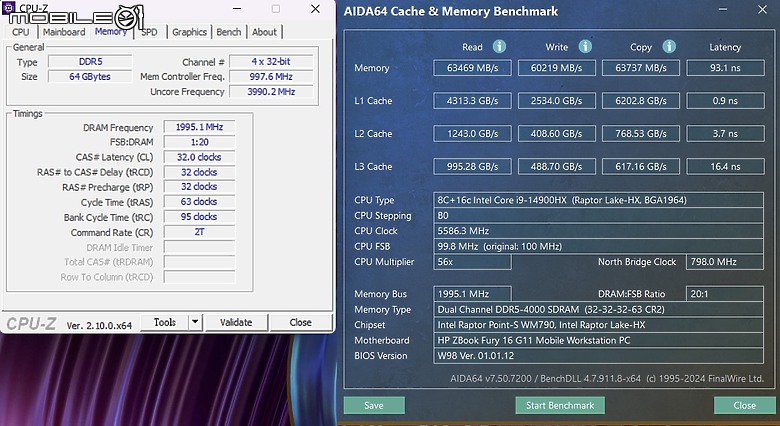780x426 pixels.
Task: Click the FSB:DRAM value 1:20
Action: (x=199, y=142)
